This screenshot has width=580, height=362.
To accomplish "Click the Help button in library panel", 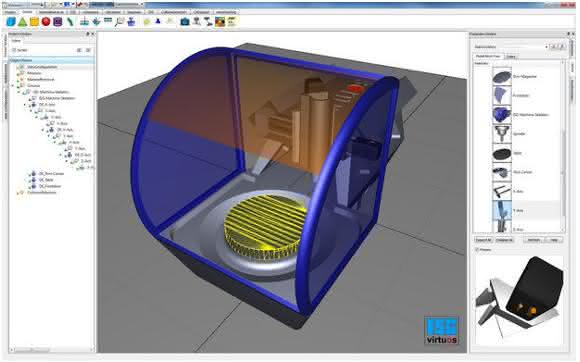I will pyautogui.click(x=553, y=240).
